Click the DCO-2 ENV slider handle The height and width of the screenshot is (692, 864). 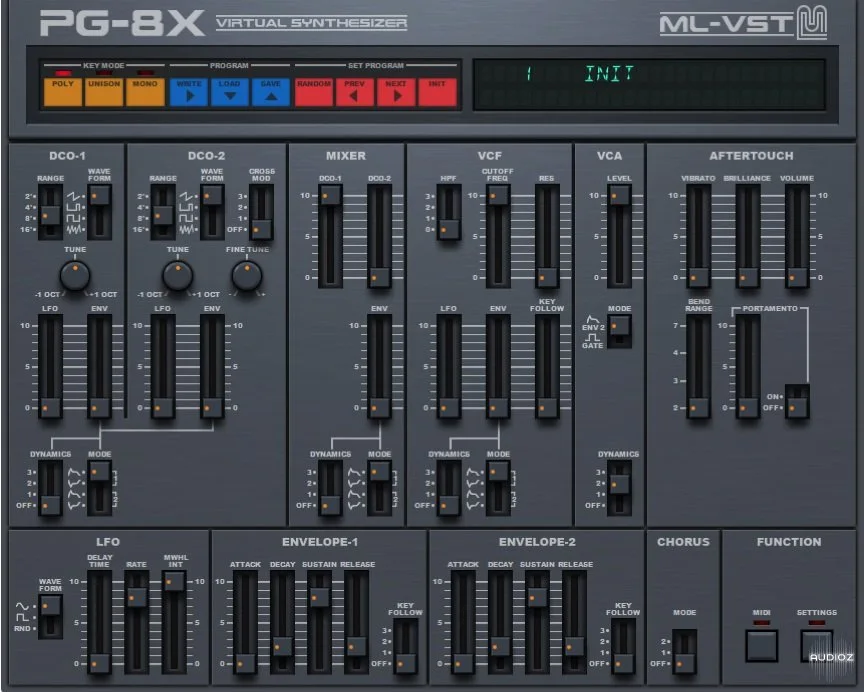[x=212, y=408]
